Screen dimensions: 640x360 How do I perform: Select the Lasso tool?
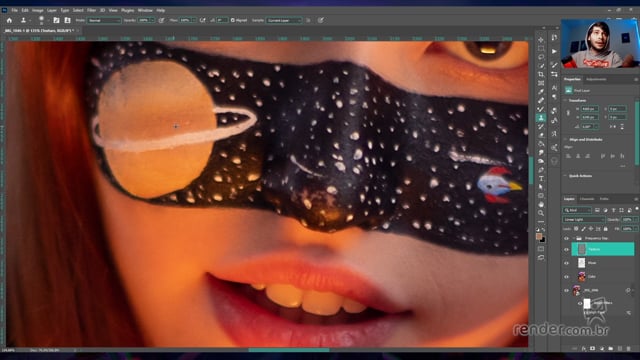click(541, 57)
